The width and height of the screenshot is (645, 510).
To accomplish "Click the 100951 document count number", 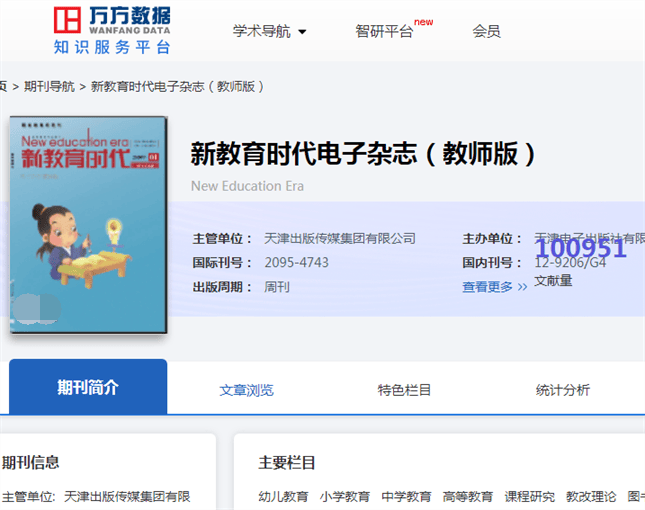I will (x=580, y=248).
